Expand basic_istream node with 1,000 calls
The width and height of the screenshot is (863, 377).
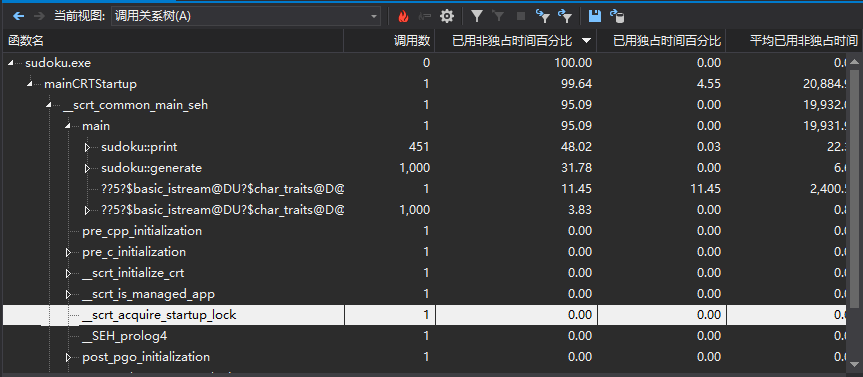pyautogui.click(x=87, y=210)
